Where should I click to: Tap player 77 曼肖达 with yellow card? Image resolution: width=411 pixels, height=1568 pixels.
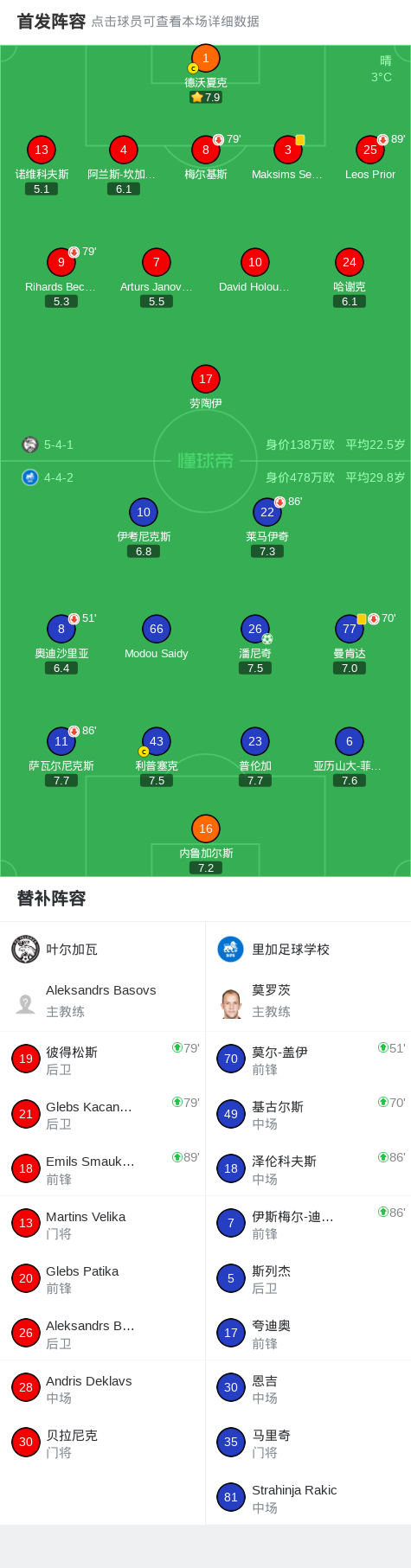(350, 629)
